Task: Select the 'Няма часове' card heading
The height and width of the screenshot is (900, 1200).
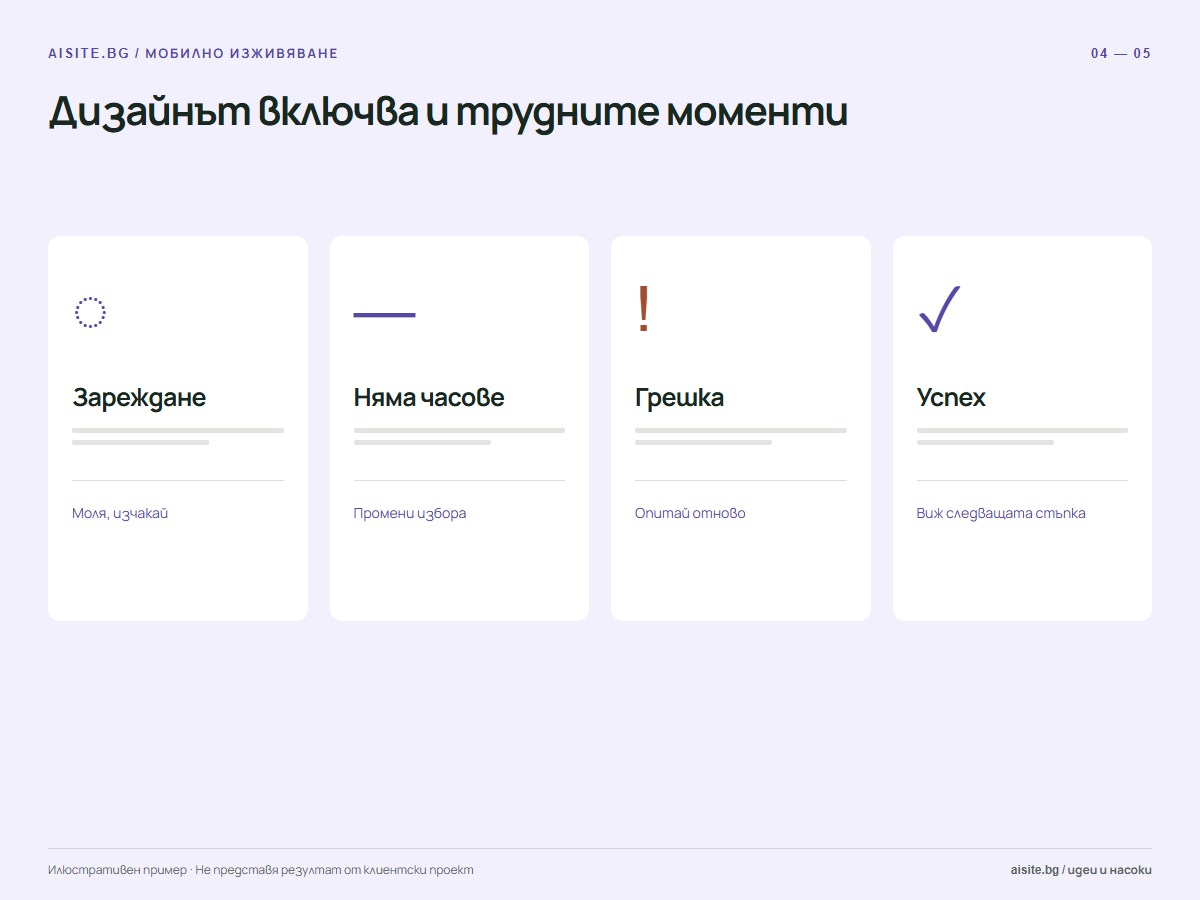Action: point(429,397)
